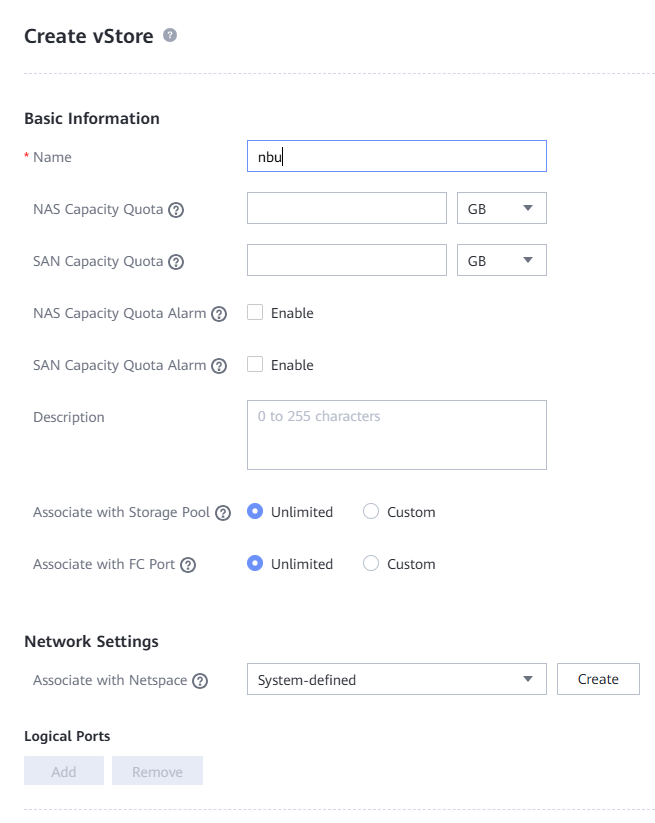Select Custom for Associate with Storage Pool
This screenshot has height=823, width=655.
(x=371, y=511)
